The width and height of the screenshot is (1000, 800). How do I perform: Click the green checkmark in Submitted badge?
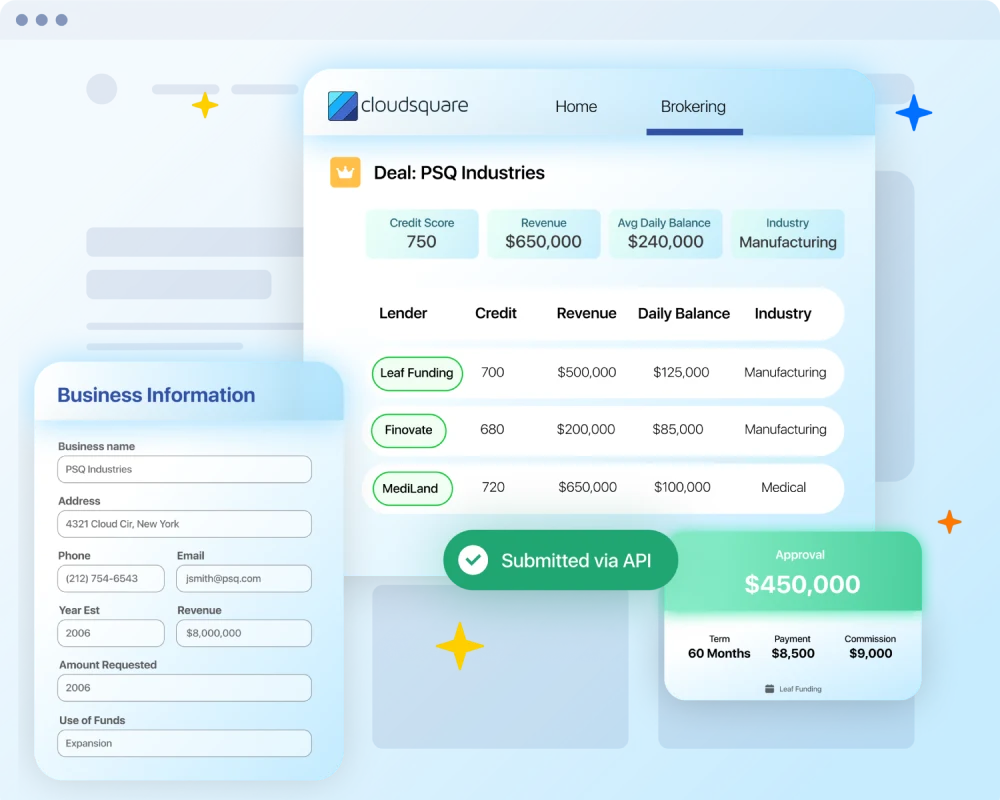click(473, 560)
